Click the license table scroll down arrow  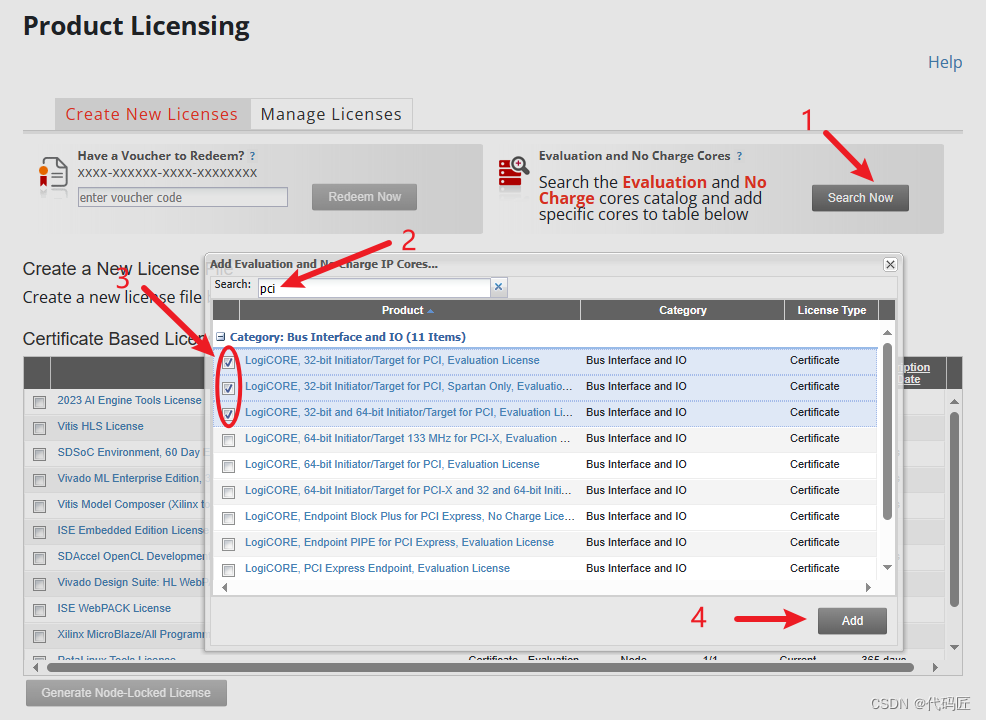pos(954,647)
